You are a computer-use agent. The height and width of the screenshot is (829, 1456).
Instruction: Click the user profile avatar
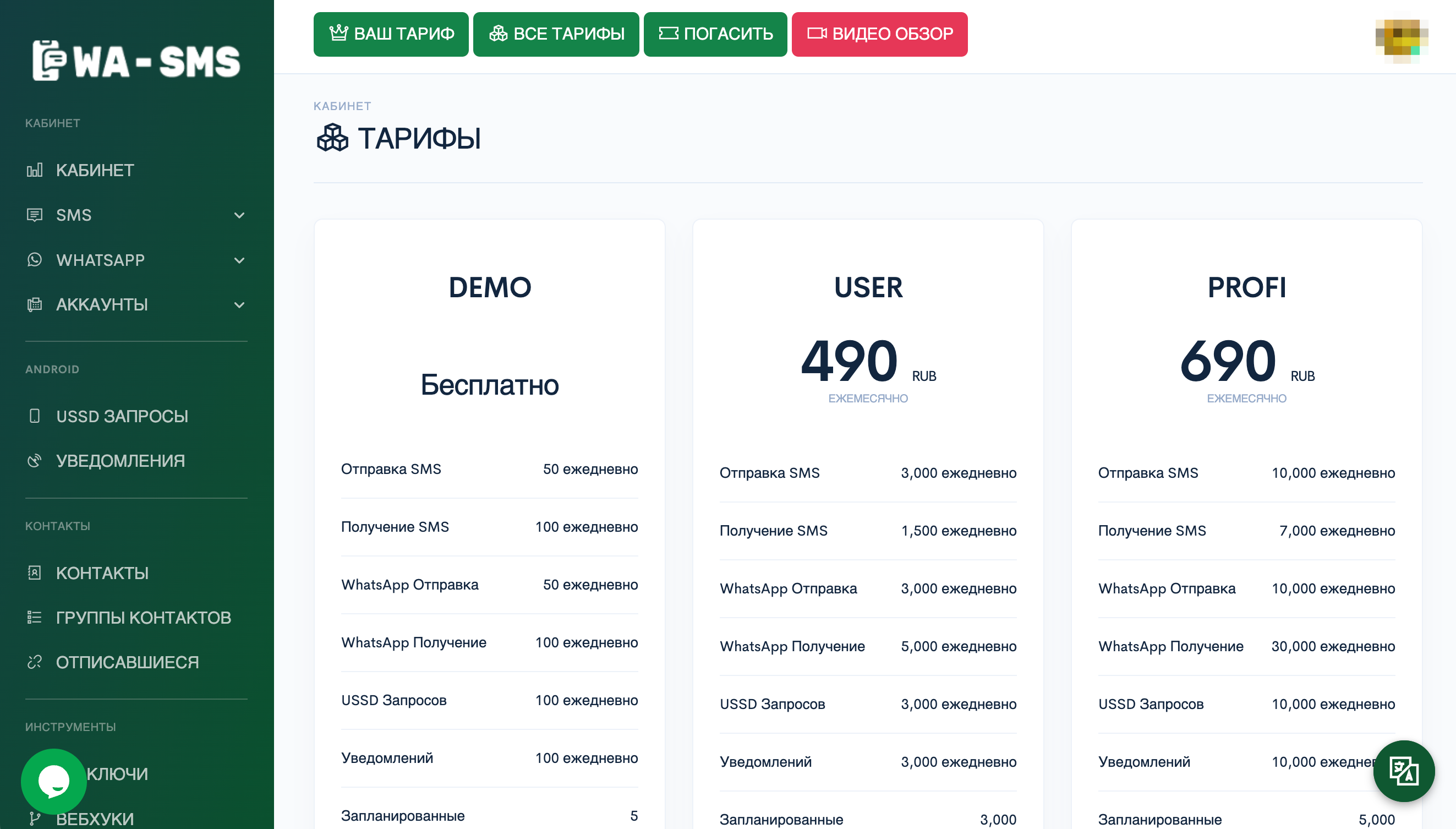(x=1402, y=38)
